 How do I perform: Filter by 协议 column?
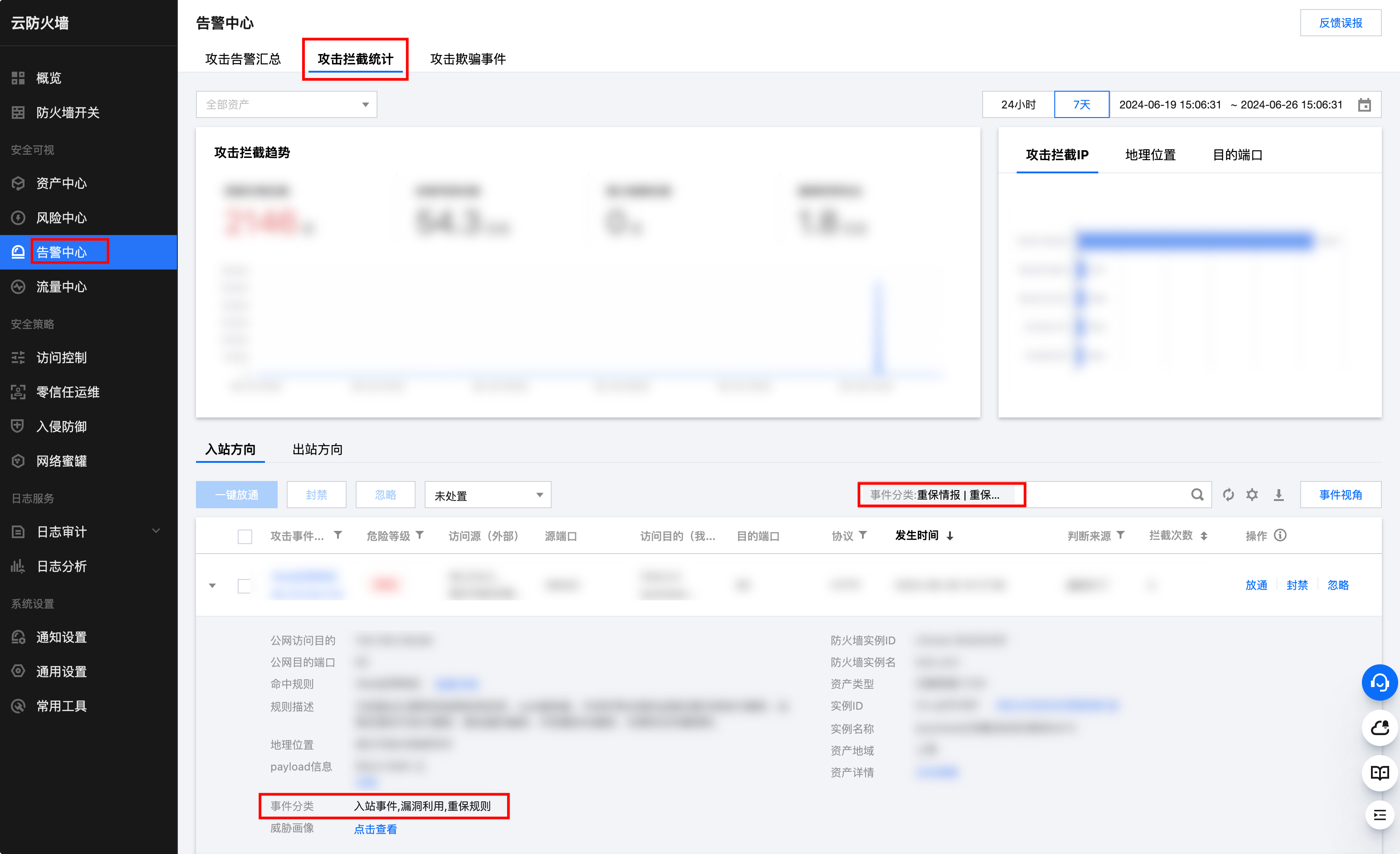click(863, 535)
